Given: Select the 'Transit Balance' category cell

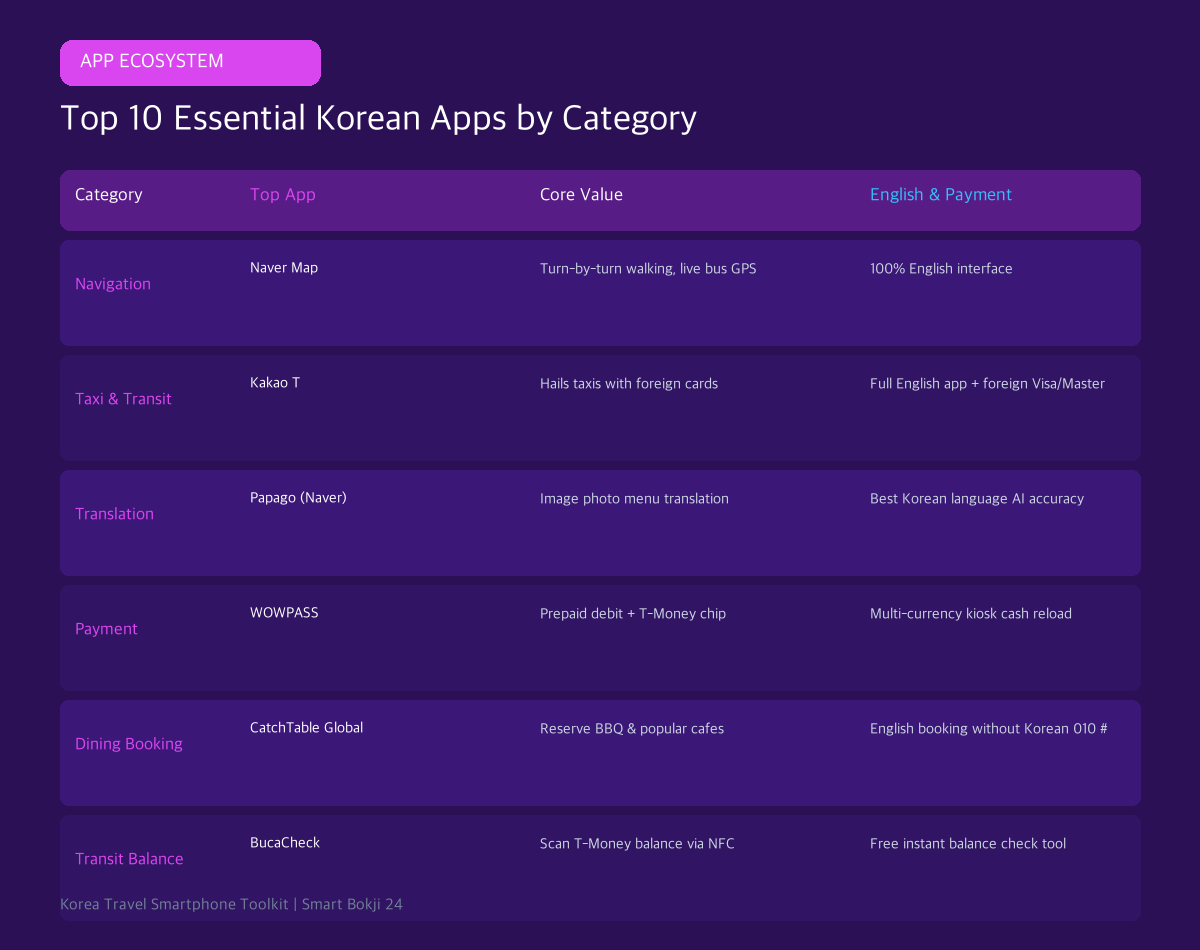Looking at the screenshot, I should (129, 859).
